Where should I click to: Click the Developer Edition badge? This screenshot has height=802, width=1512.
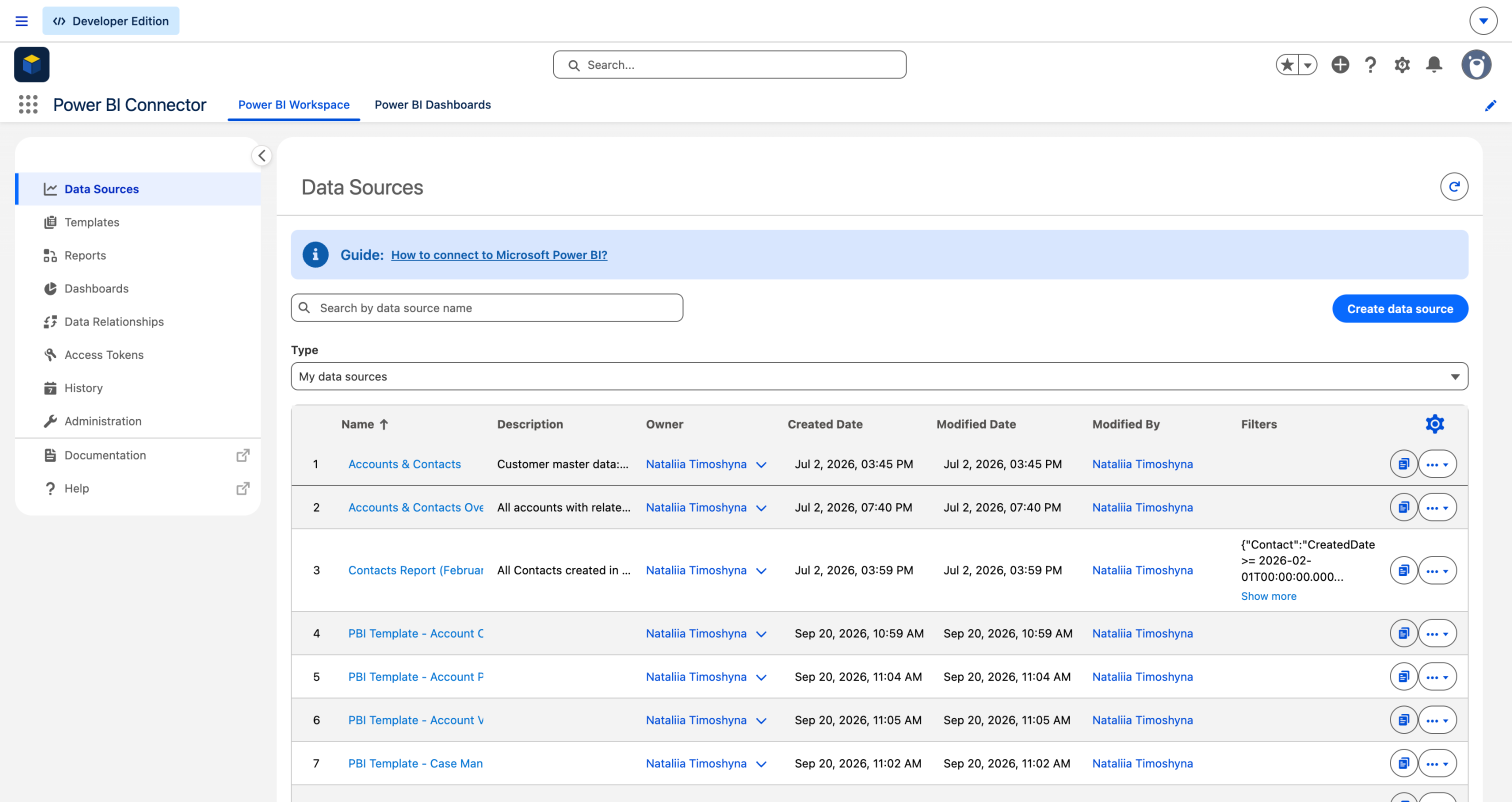[x=111, y=21]
